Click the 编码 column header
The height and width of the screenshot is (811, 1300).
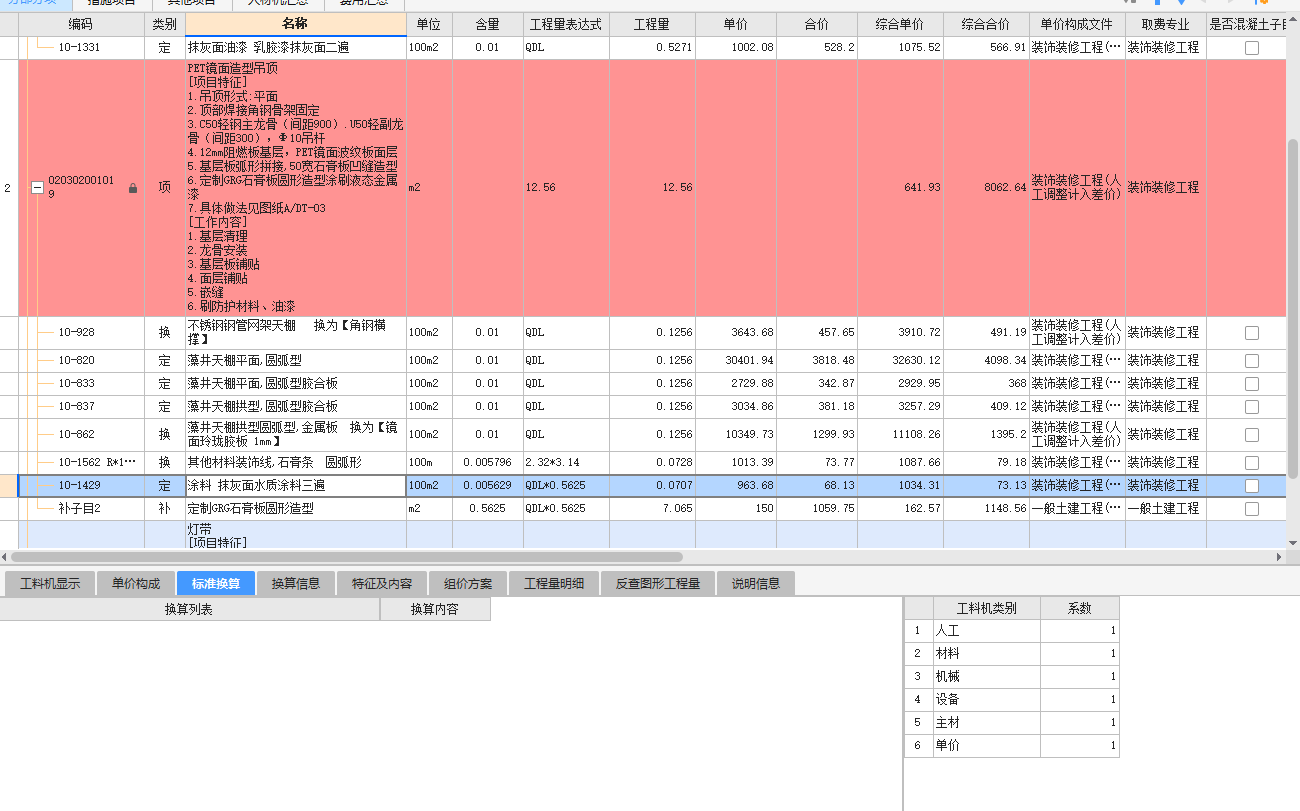click(x=81, y=24)
